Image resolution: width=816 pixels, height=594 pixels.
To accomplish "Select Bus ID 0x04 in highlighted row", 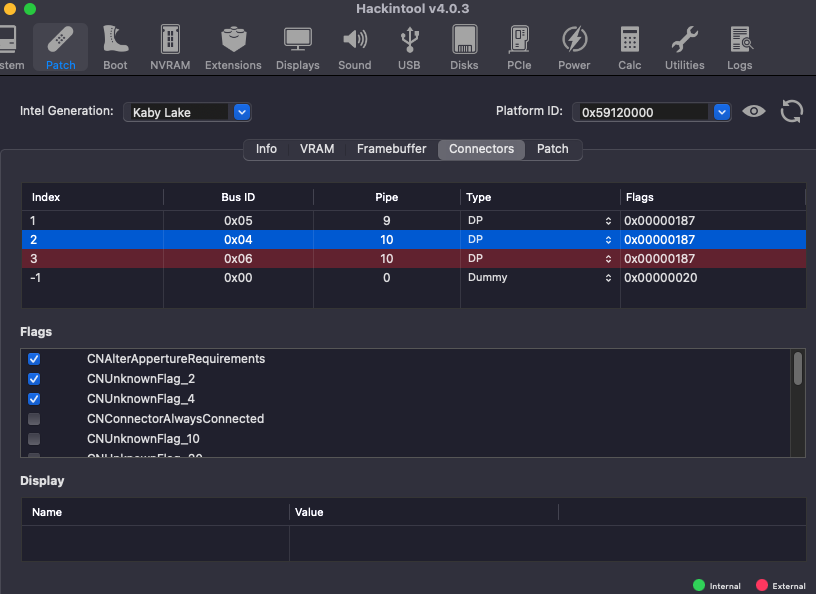I will click(238, 239).
